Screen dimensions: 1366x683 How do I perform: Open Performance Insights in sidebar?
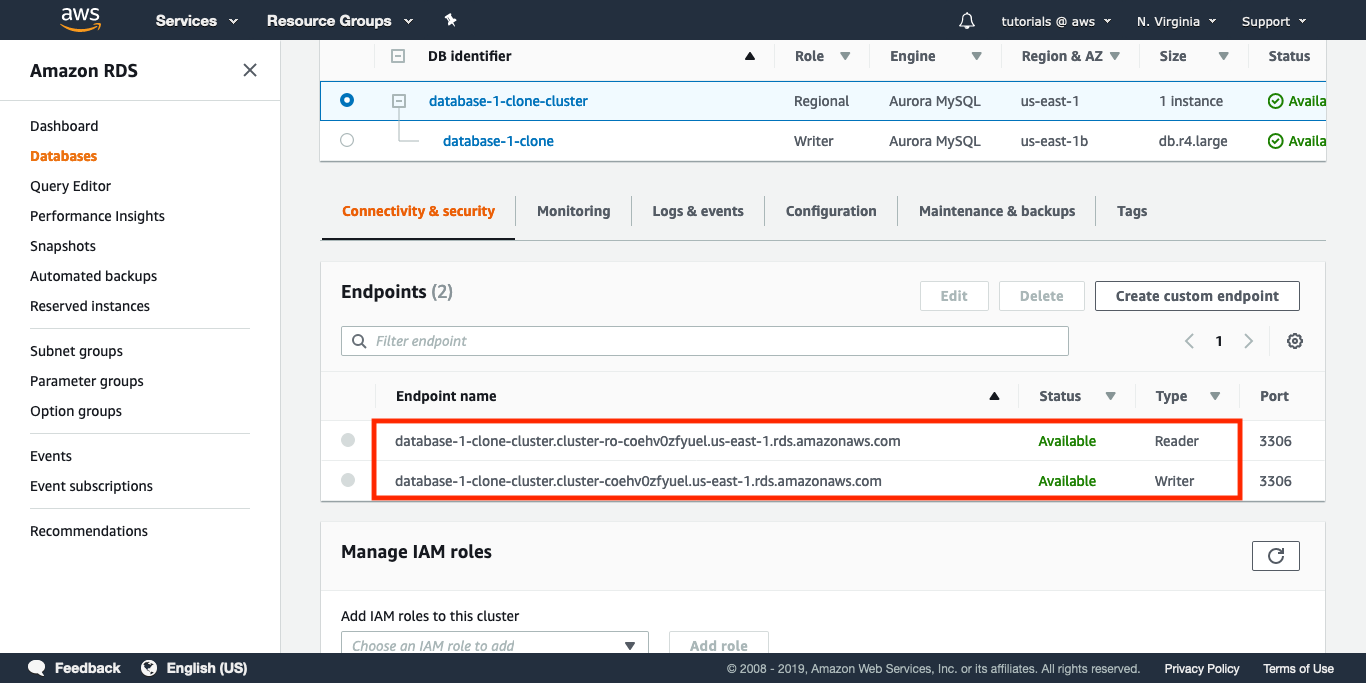tap(97, 216)
